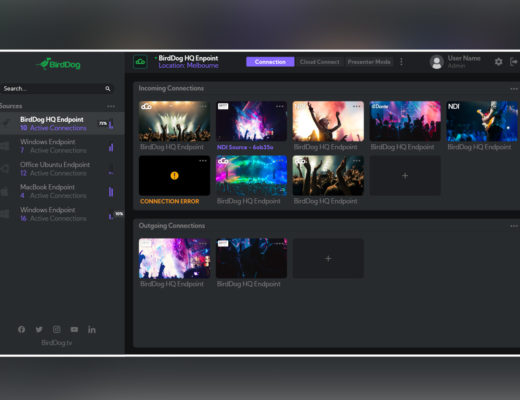This screenshot has height=400, width=520.
Task: Click the usage bar indicator for MacBook Endpoint
Action: pyautogui.click(x=111, y=192)
